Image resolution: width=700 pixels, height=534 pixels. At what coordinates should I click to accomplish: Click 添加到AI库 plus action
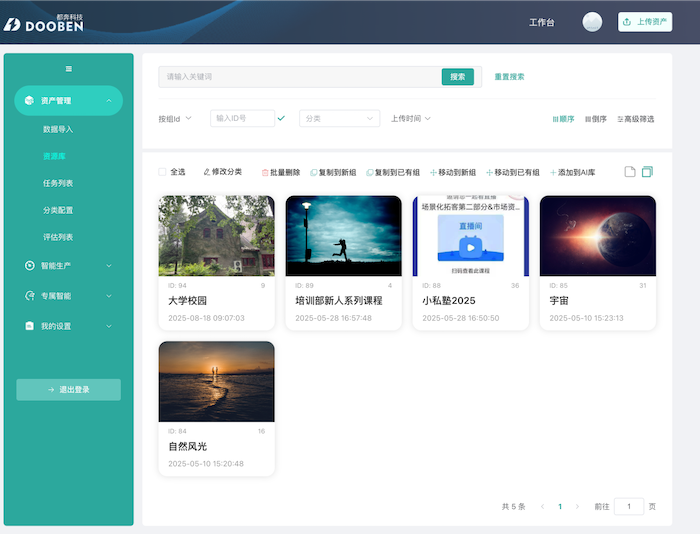click(x=572, y=172)
